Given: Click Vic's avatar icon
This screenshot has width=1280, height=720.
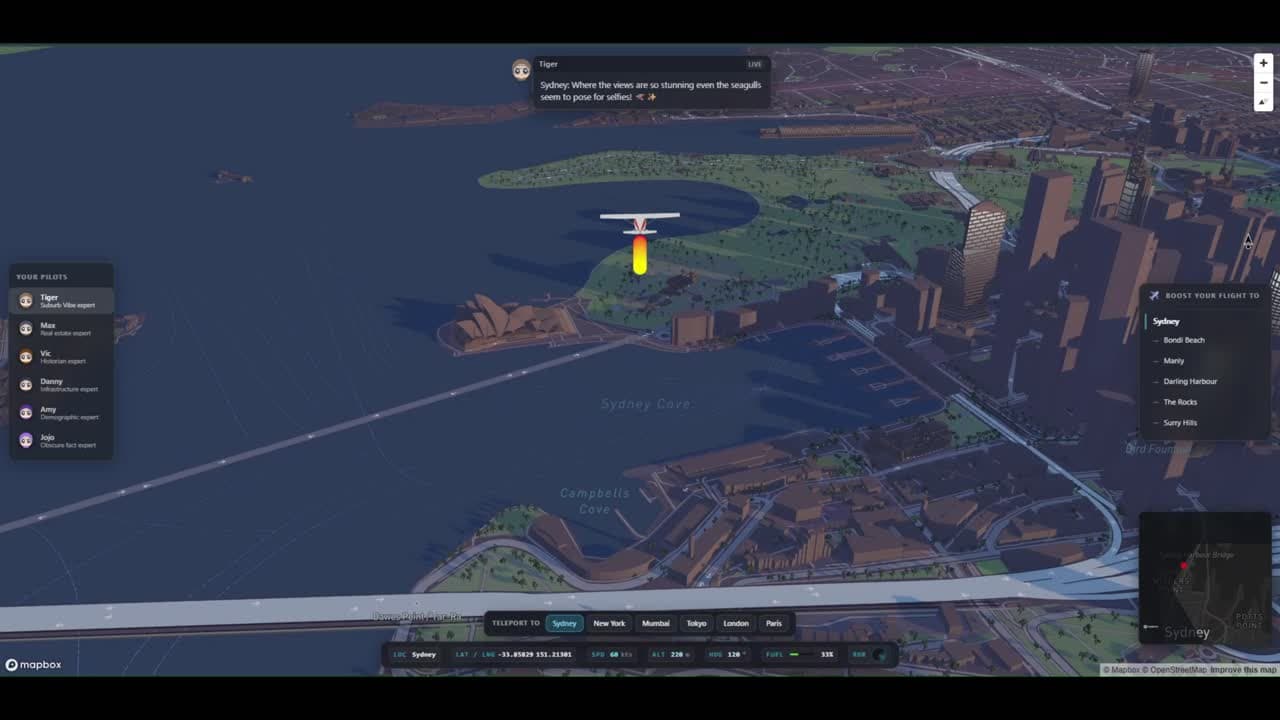Looking at the screenshot, I should (26, 356).
